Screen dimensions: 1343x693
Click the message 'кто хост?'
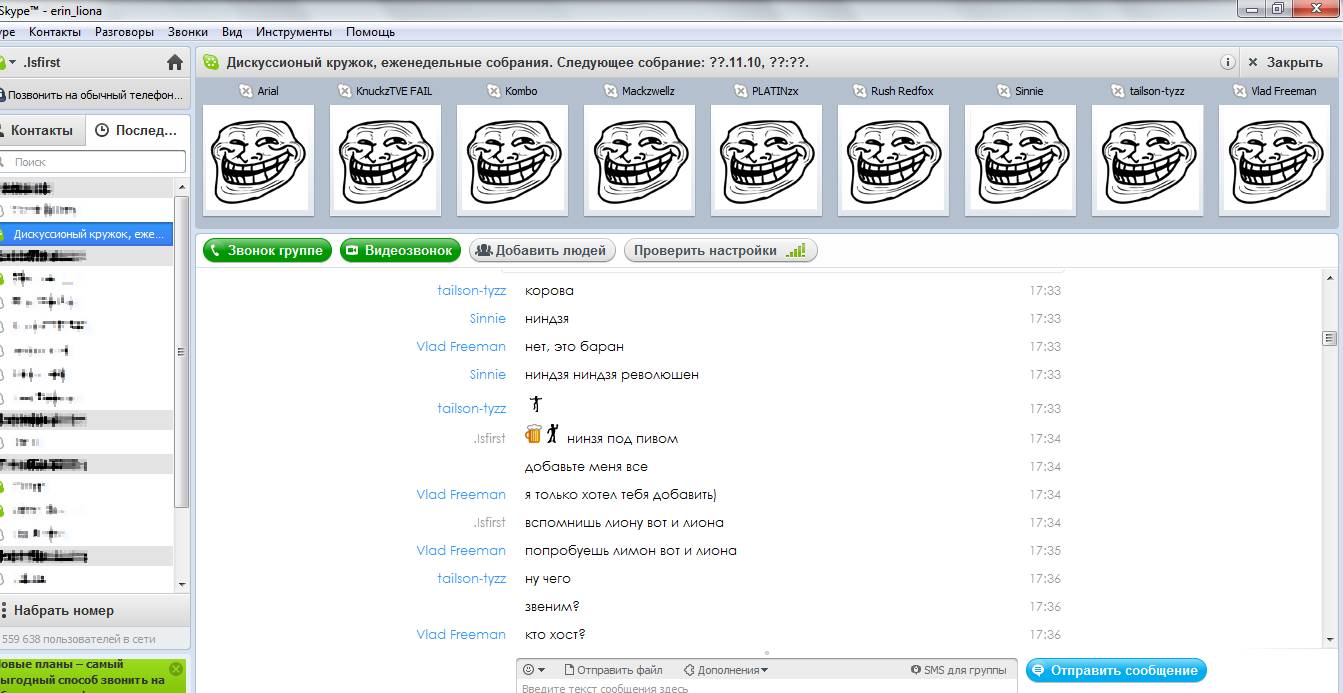[x=555, y=635]
